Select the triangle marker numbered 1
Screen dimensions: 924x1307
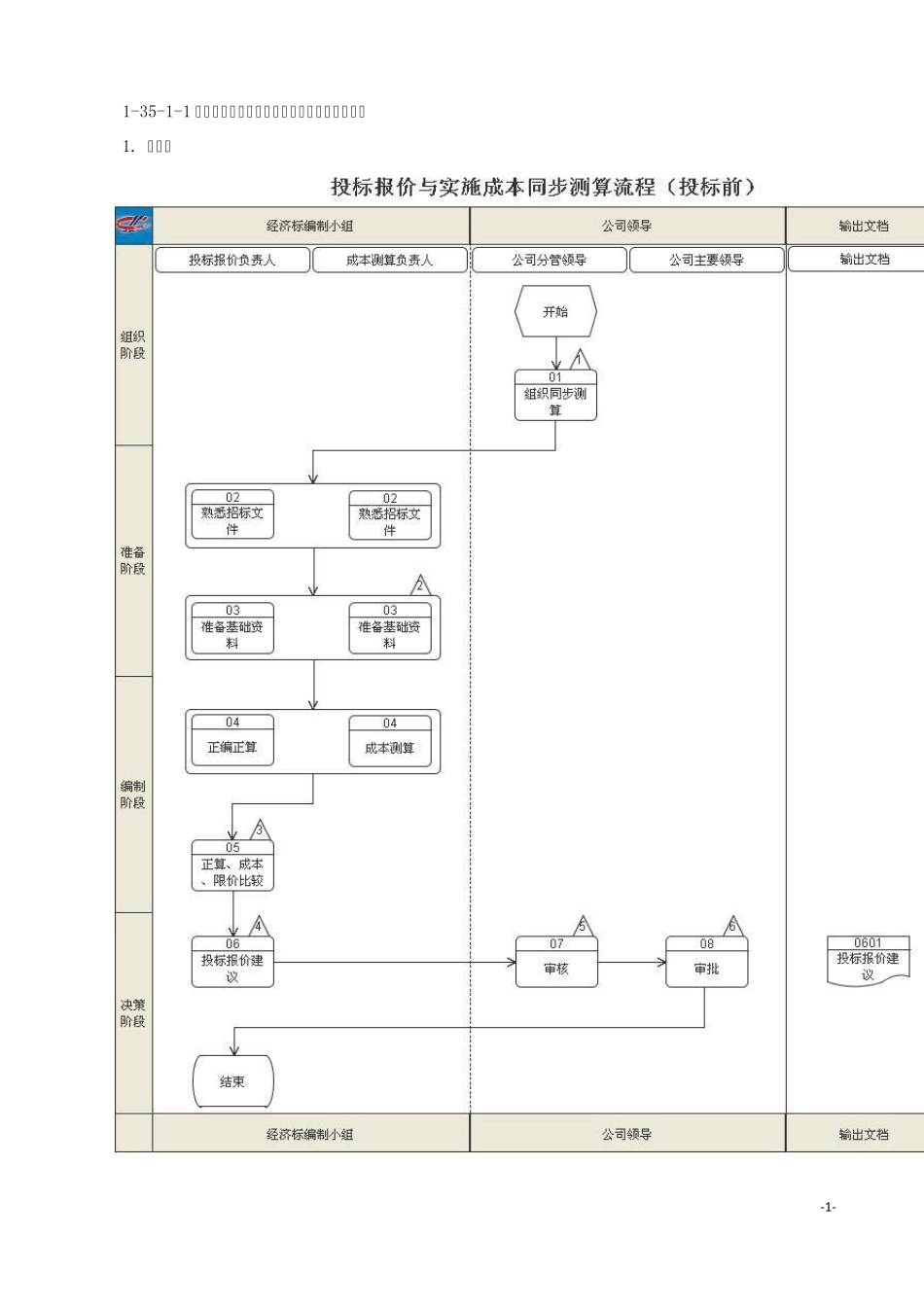tap(579, 359)
